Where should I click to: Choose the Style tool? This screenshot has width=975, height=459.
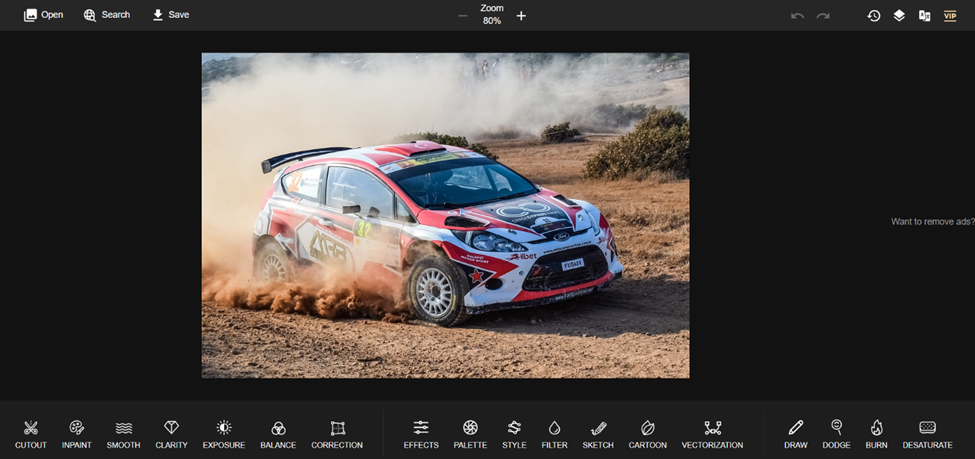(x=514, y=435)
